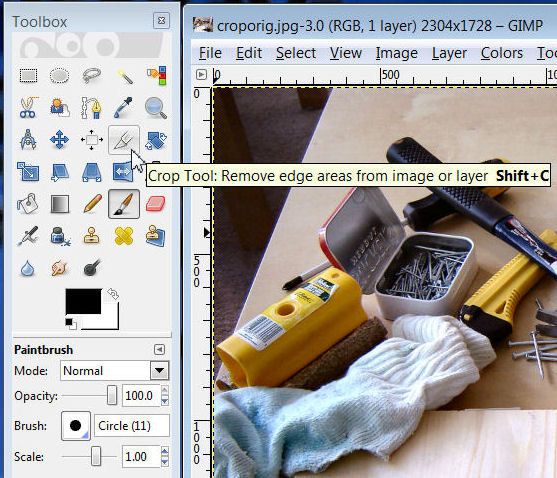Open the Colors menu

502,53
